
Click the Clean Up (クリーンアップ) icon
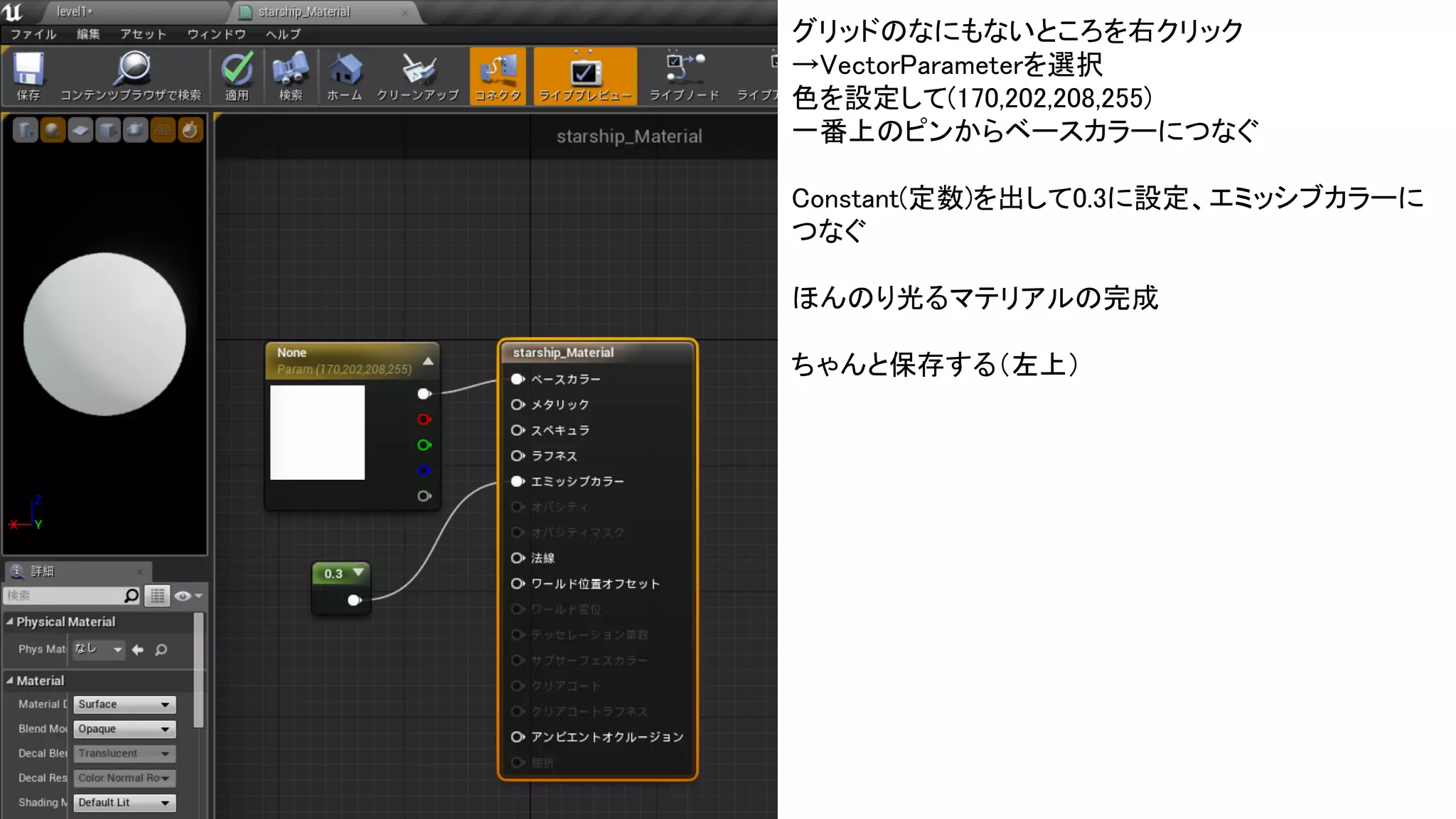point(418,70)
